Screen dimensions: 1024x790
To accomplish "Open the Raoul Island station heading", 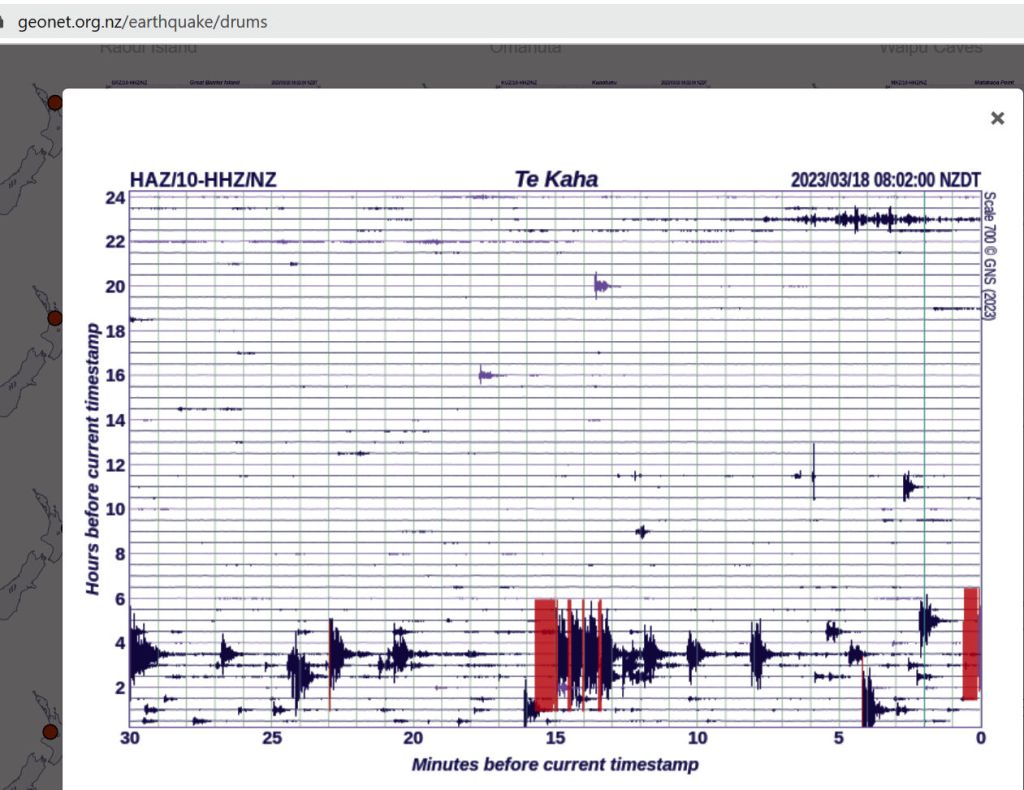I will (x=148, y=48).
